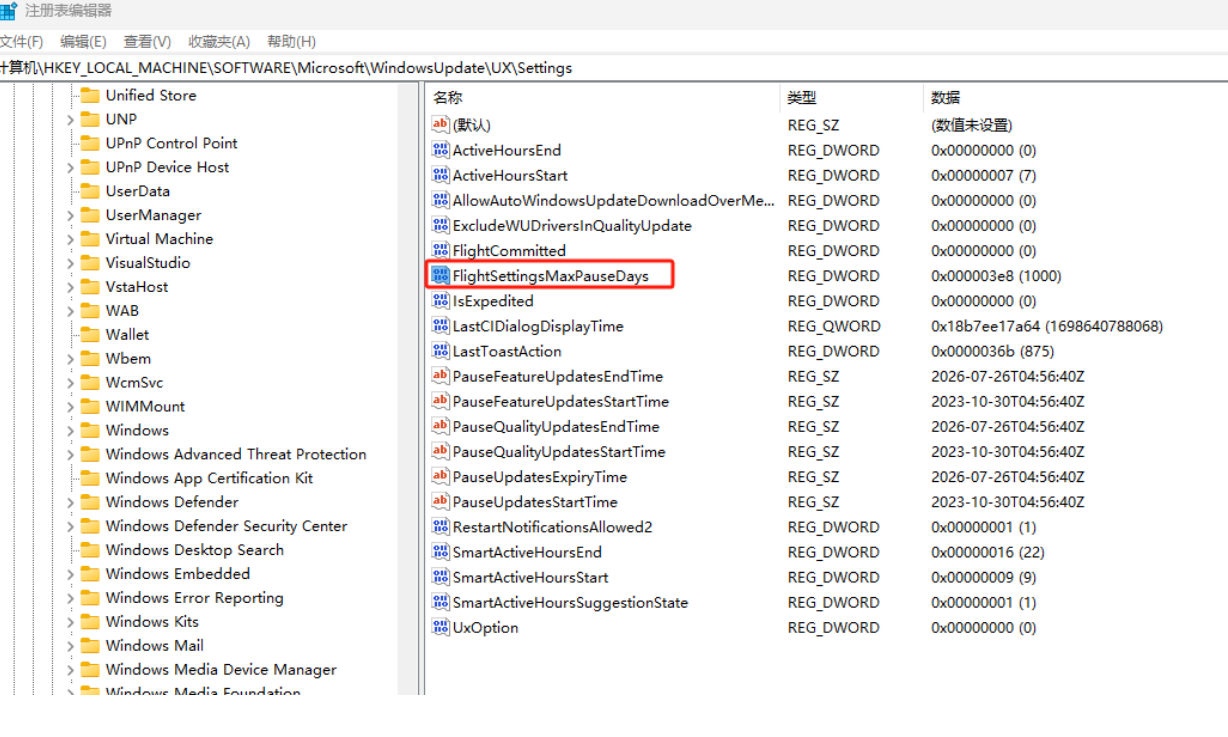1228x737 pixels.
Task: Click the Wallet folder icon
Action: [x=90, y=335]
